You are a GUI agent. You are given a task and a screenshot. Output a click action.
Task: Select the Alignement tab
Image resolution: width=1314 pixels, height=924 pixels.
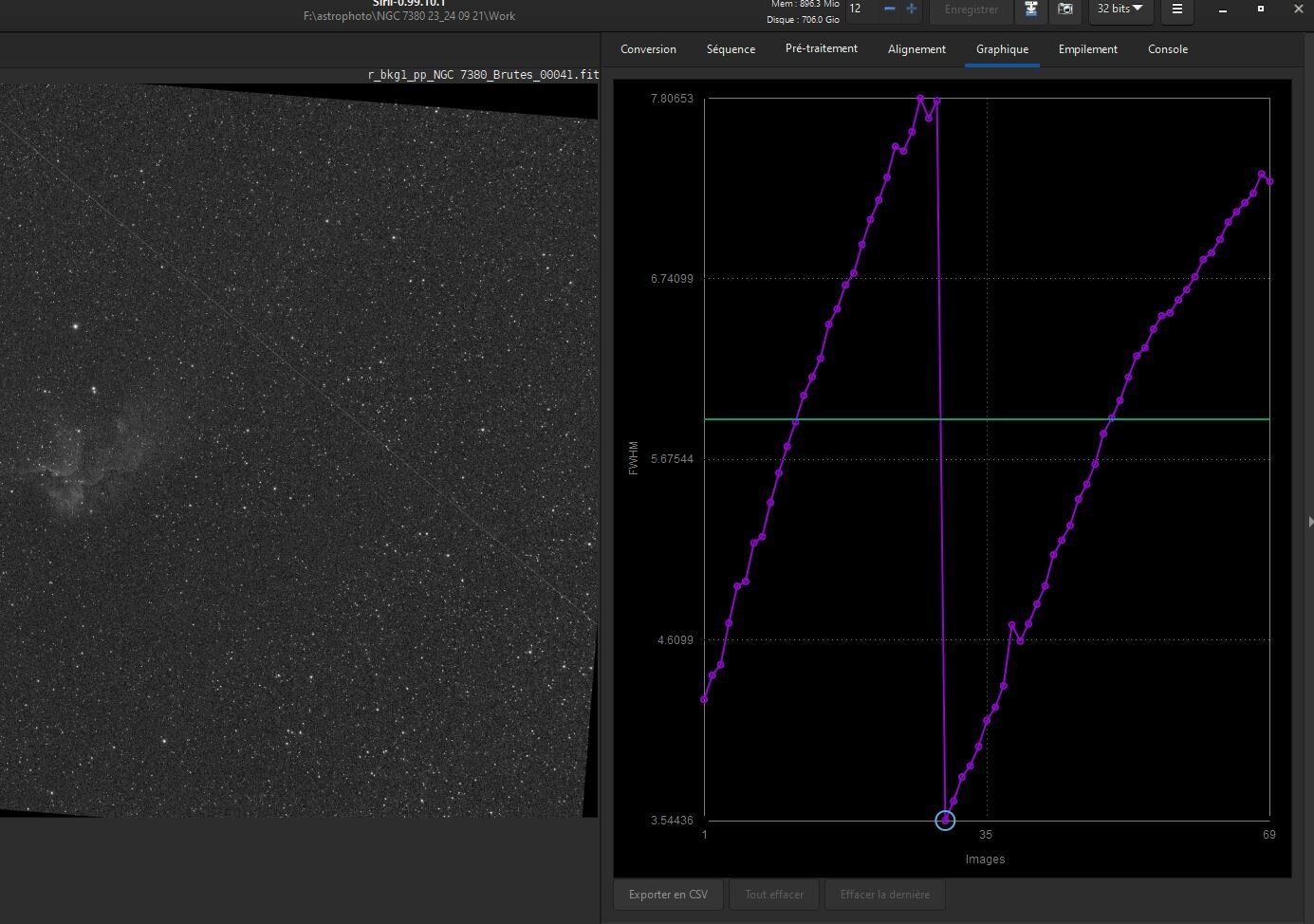[916, 49]
